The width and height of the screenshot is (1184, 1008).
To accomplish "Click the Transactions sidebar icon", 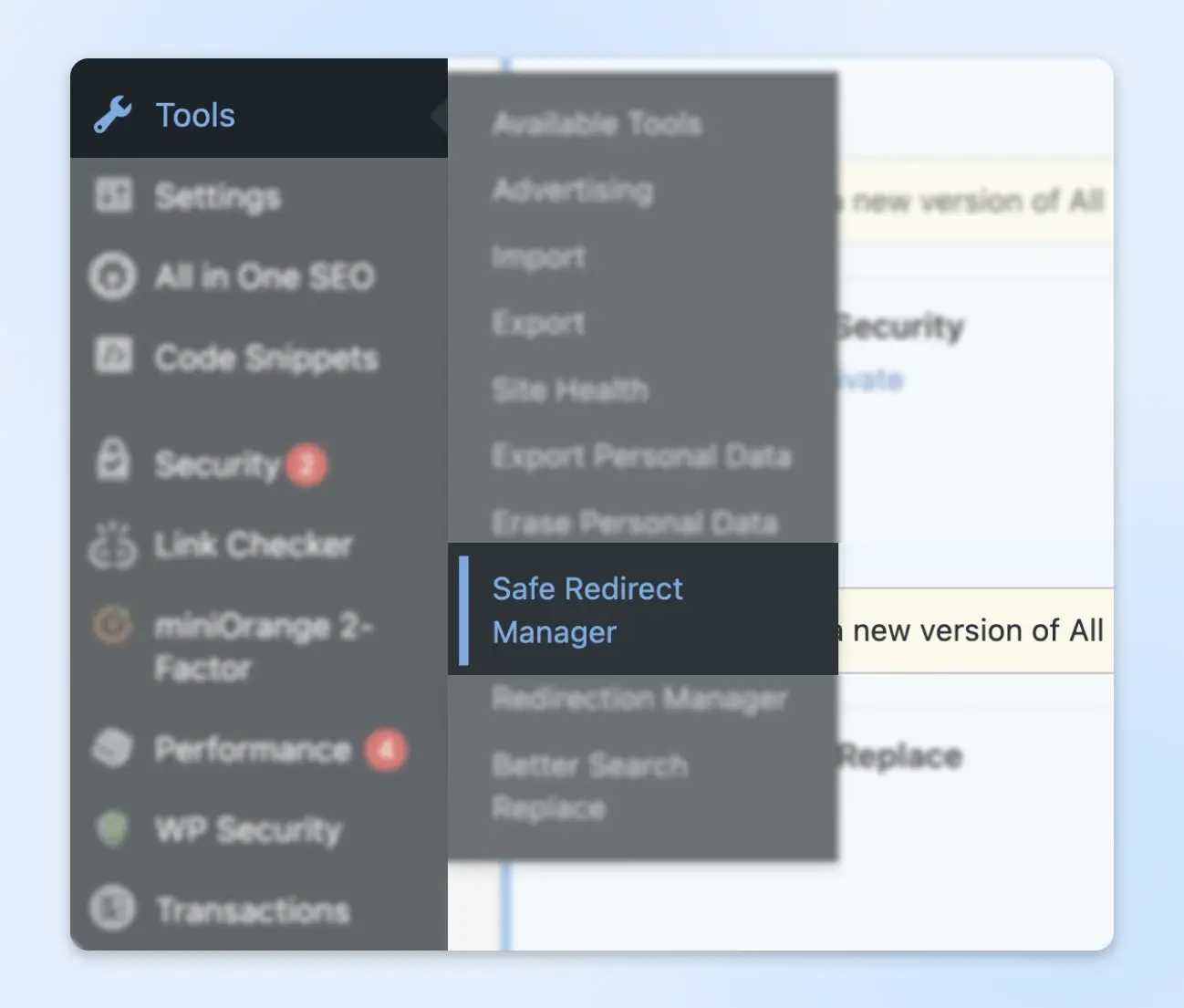I will click(x=113, y=909).
